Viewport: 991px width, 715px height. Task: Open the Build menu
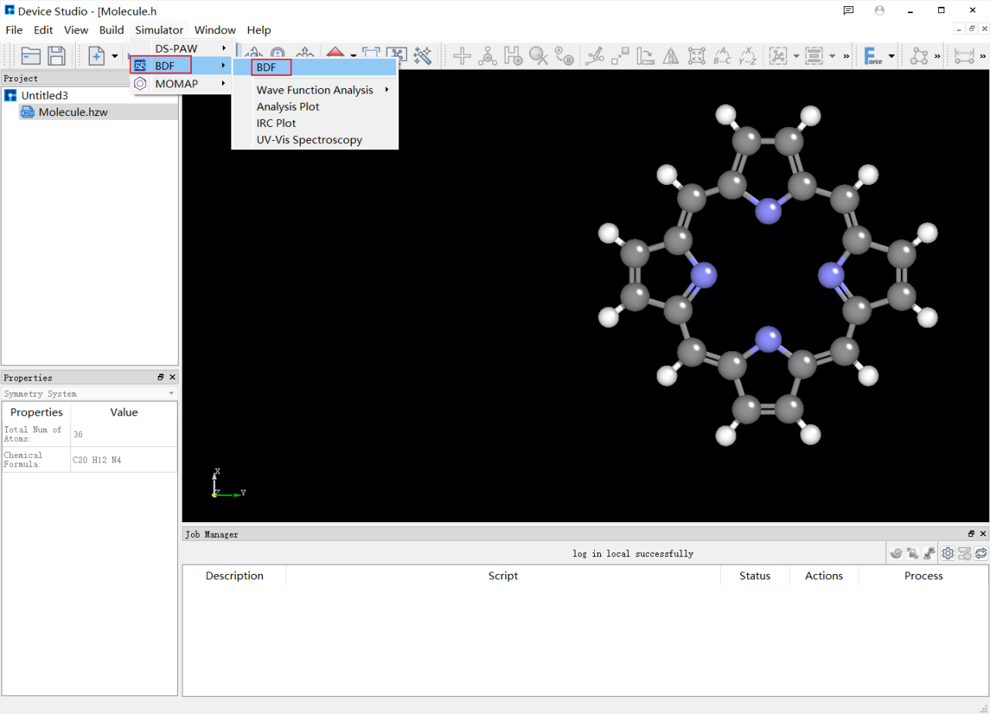pyautogui.click(x=111, y=30)
